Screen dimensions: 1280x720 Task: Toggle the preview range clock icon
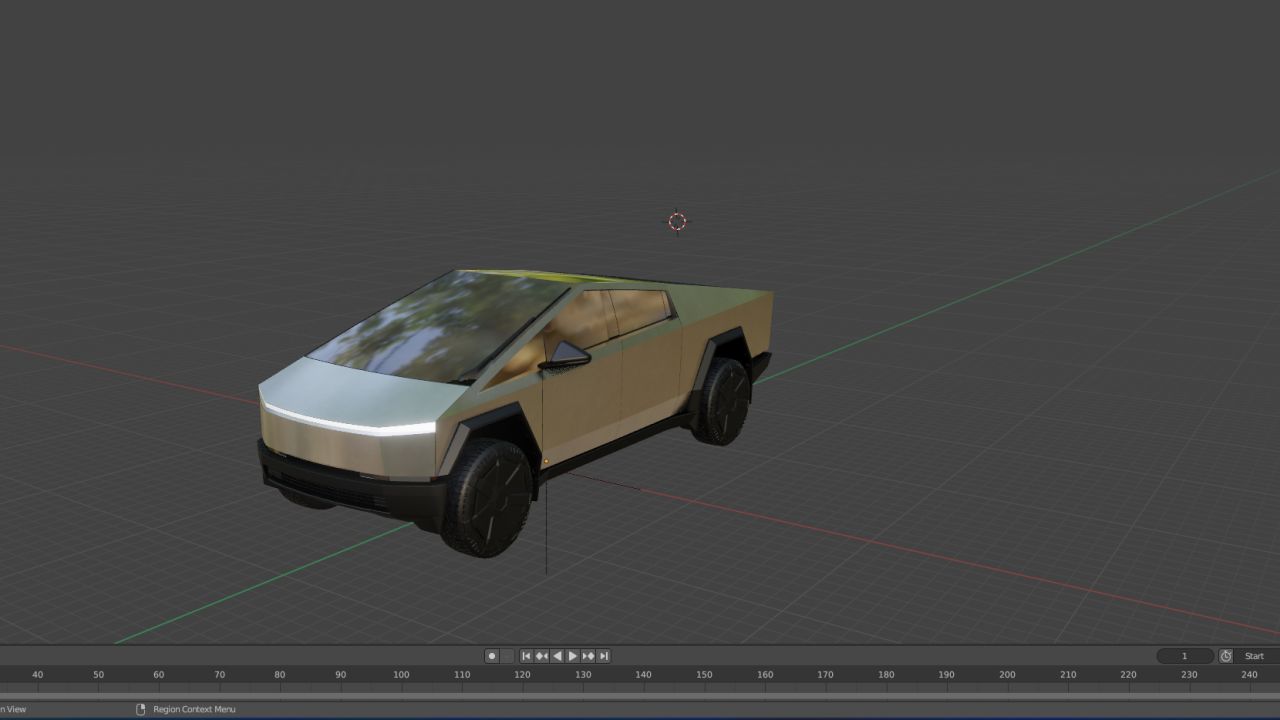(x=1226, y=656)
